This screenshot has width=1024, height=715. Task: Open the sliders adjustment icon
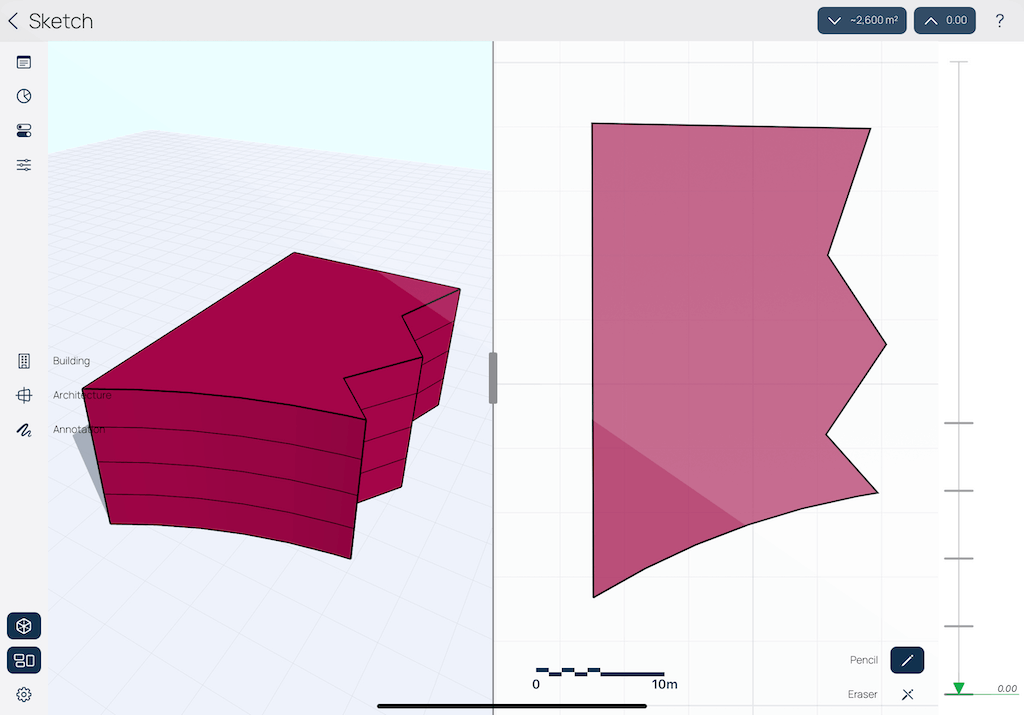[24, 165]
